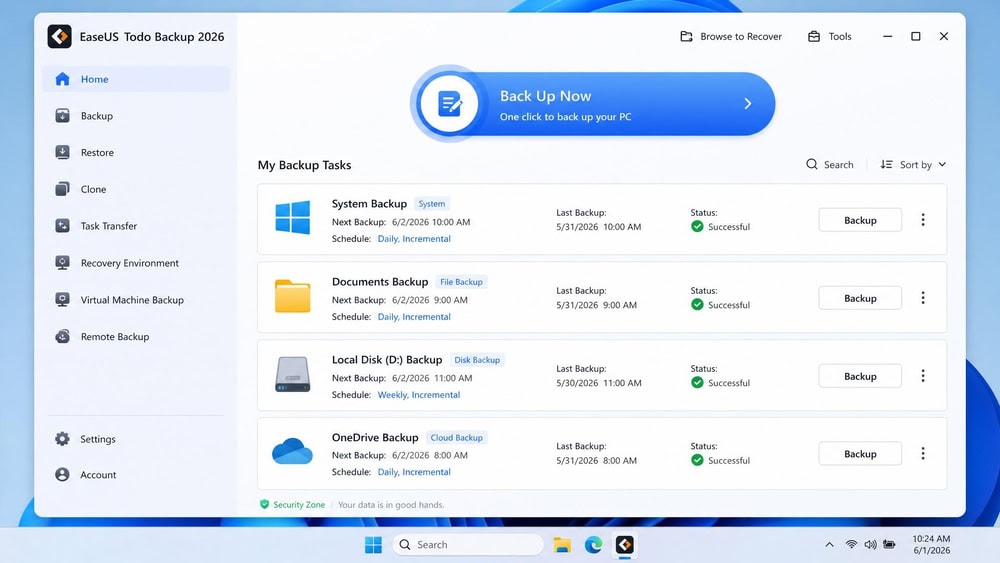Click the disk drive icon of Local Disk (D:) Backup
The height and width of the screenshot is (563, 1000).
tap(293, 374)
